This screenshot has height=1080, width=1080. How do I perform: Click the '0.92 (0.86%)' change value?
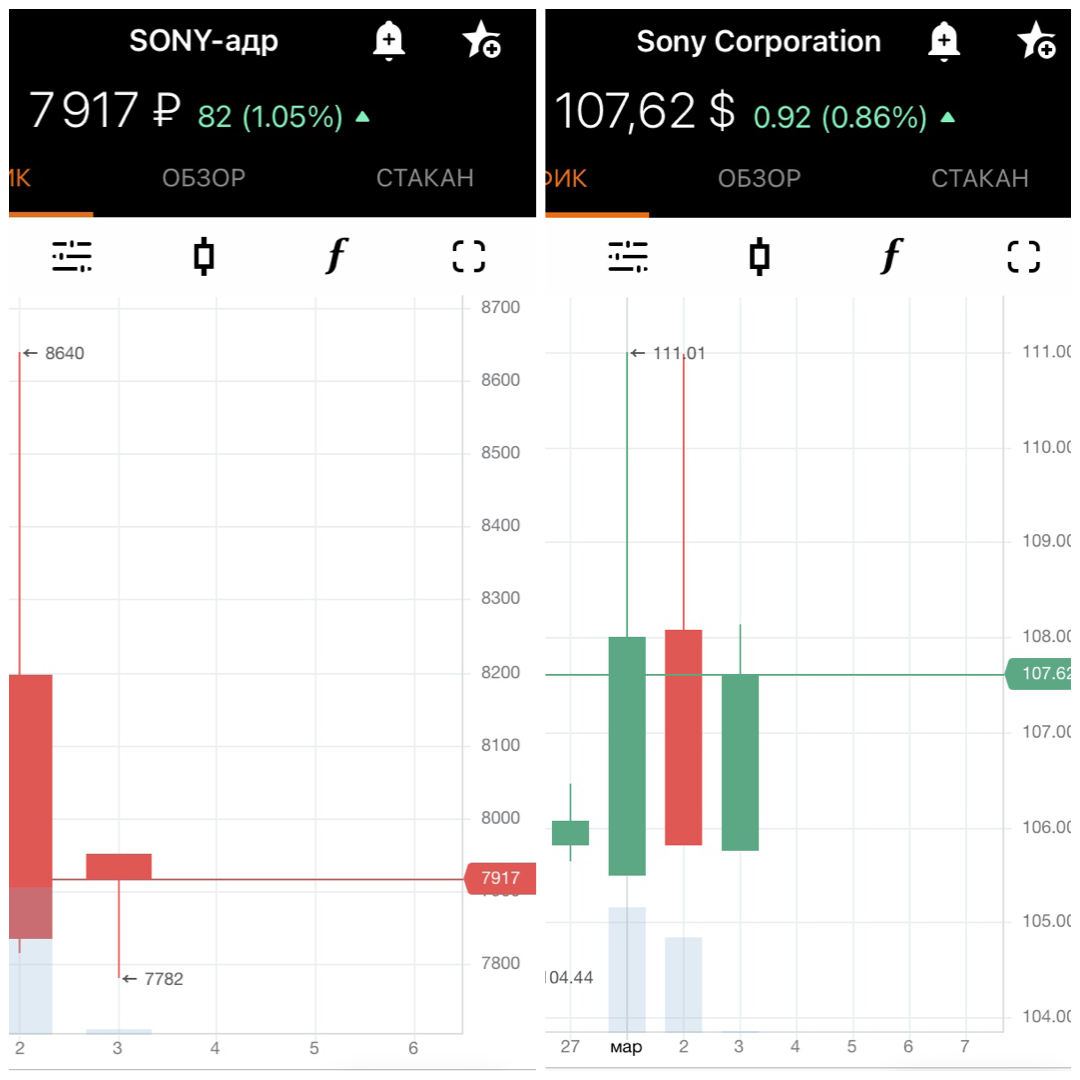click(x=840, y=117)
